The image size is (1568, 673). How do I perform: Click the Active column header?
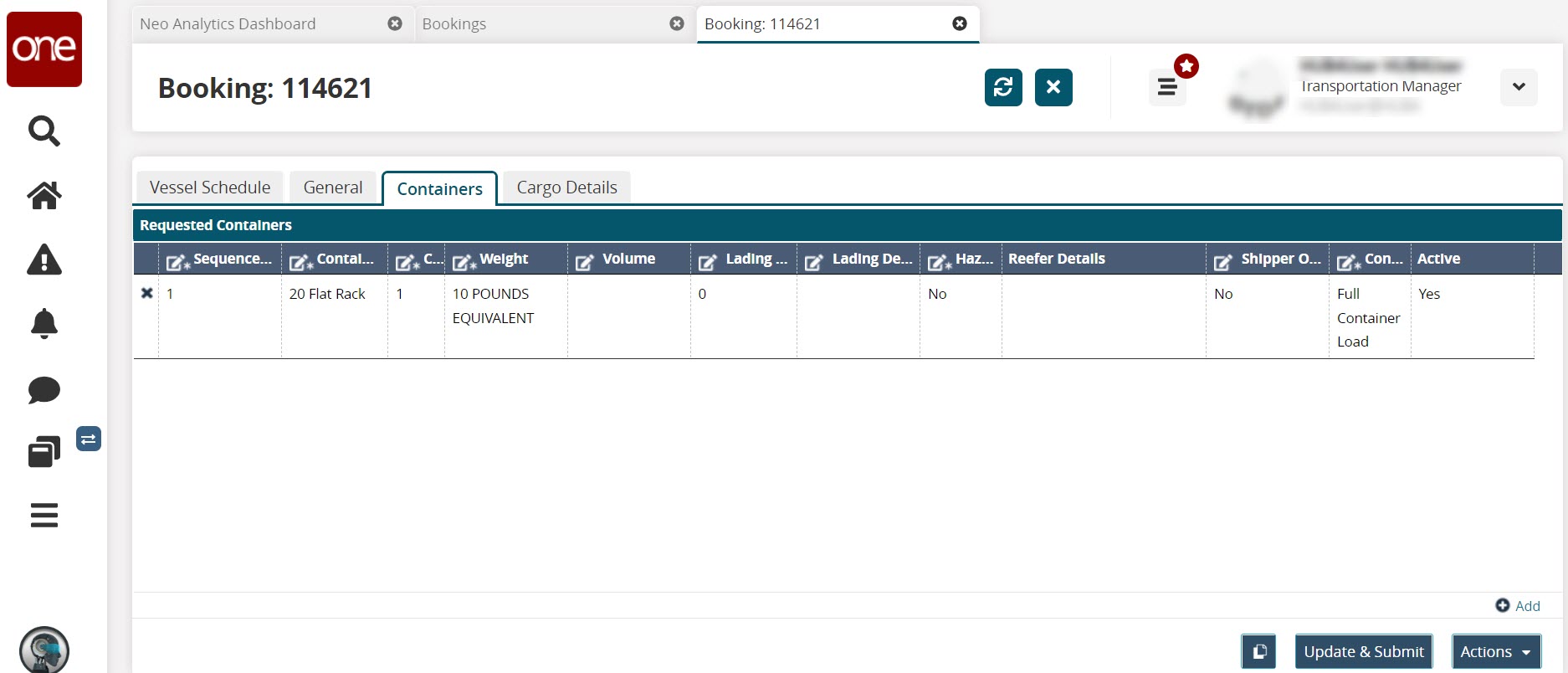[1473, 259]
